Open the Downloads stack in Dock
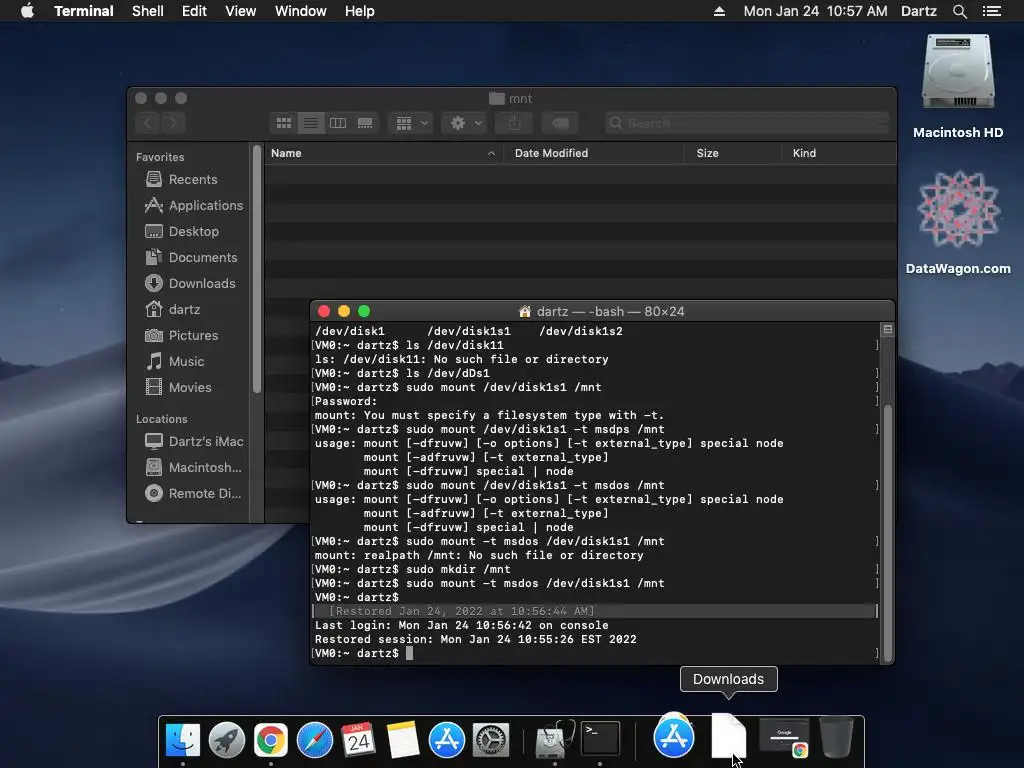 (x=729, y=736)
